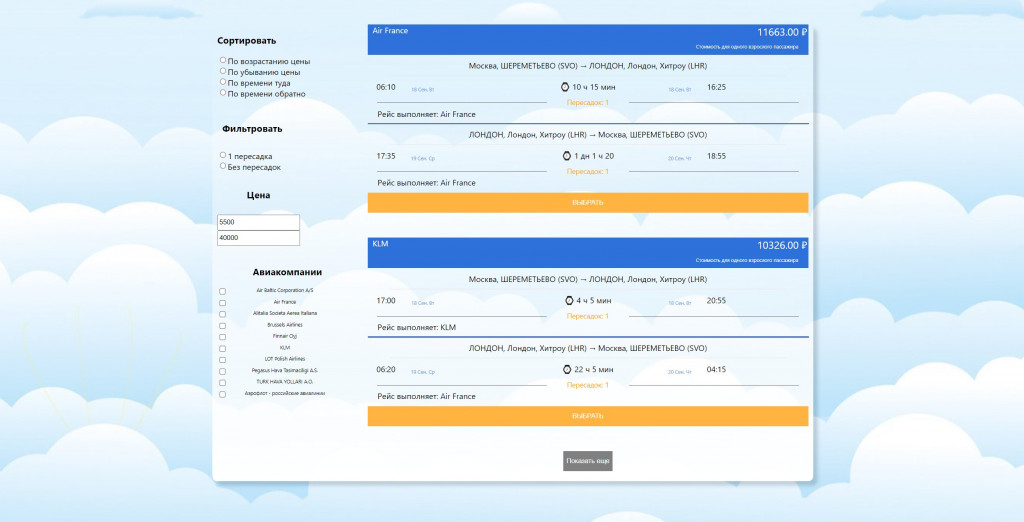Click the Цена heading

[x=259, y=195]
